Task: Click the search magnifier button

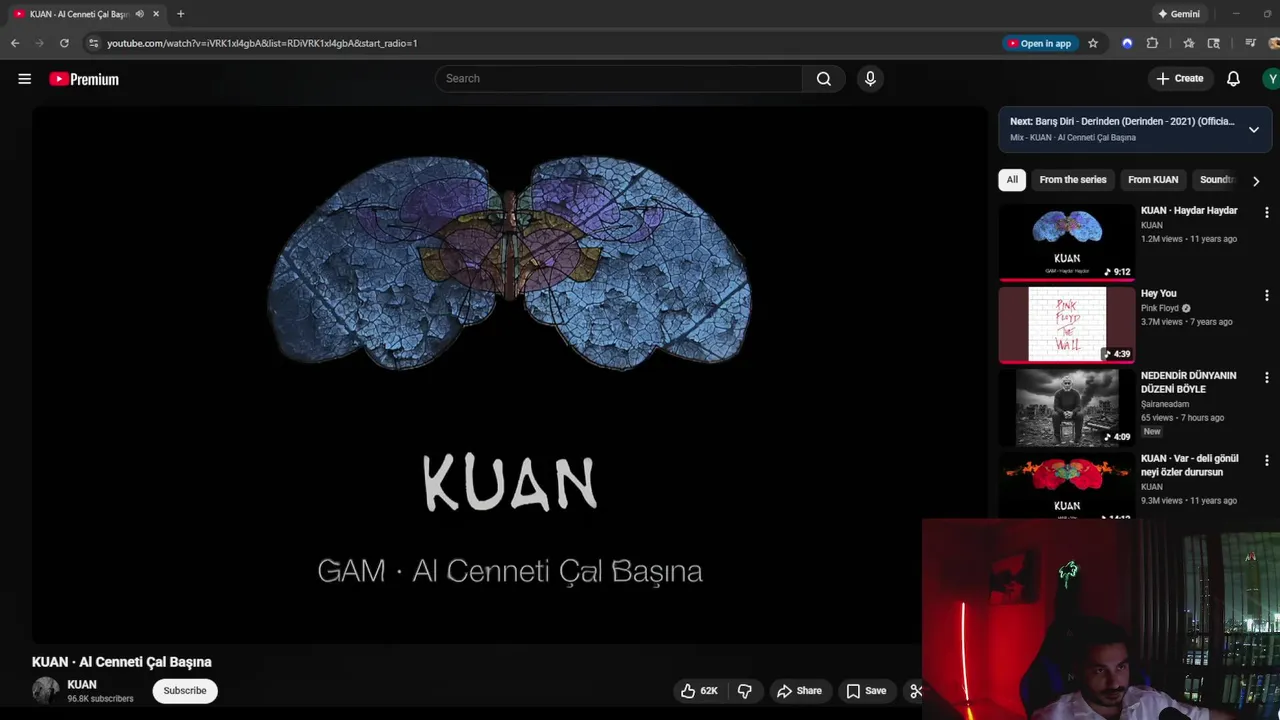Action: pyautogui.click(x=824, y=79)
